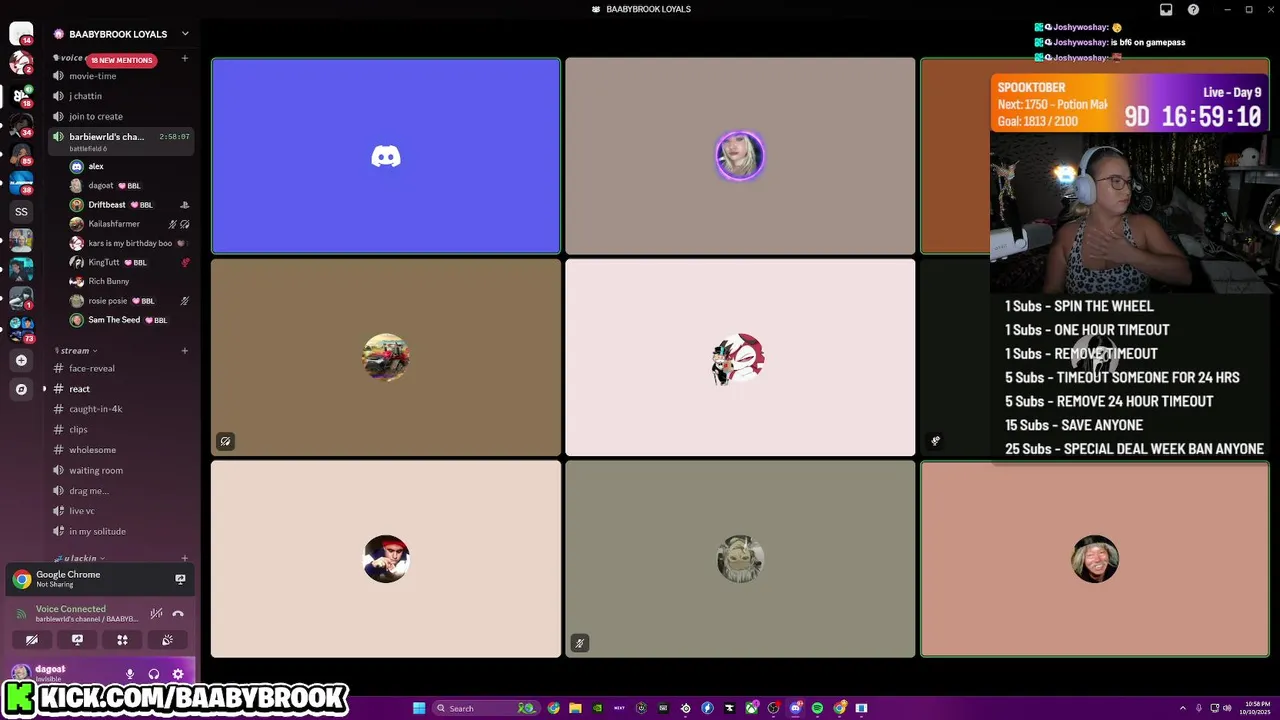The image size is (1280, 720).
Task: Click user Kailashfarmer in voice list
Action: click(x=129, y=224)
